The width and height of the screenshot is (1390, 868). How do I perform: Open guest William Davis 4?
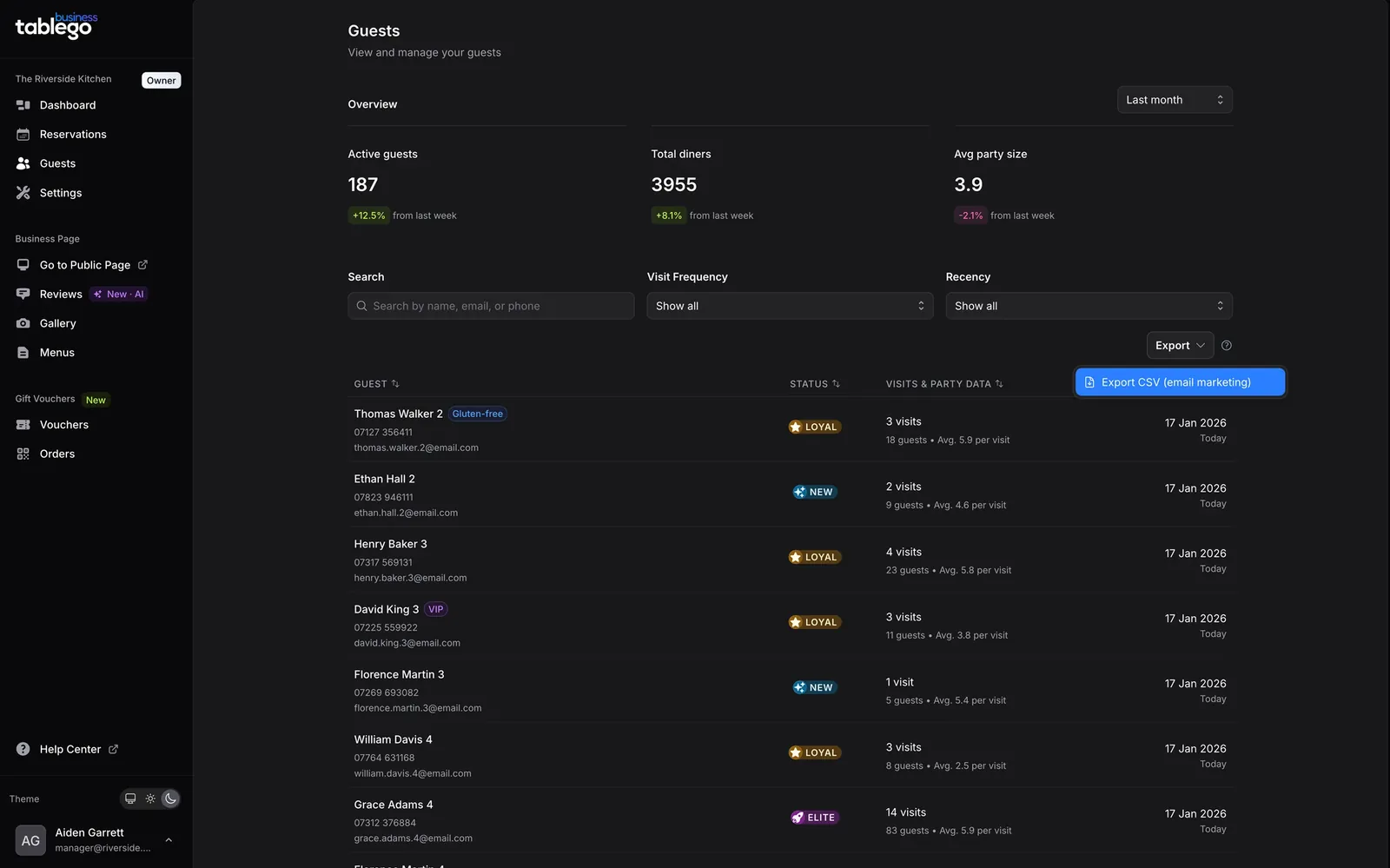pos(393,739)
